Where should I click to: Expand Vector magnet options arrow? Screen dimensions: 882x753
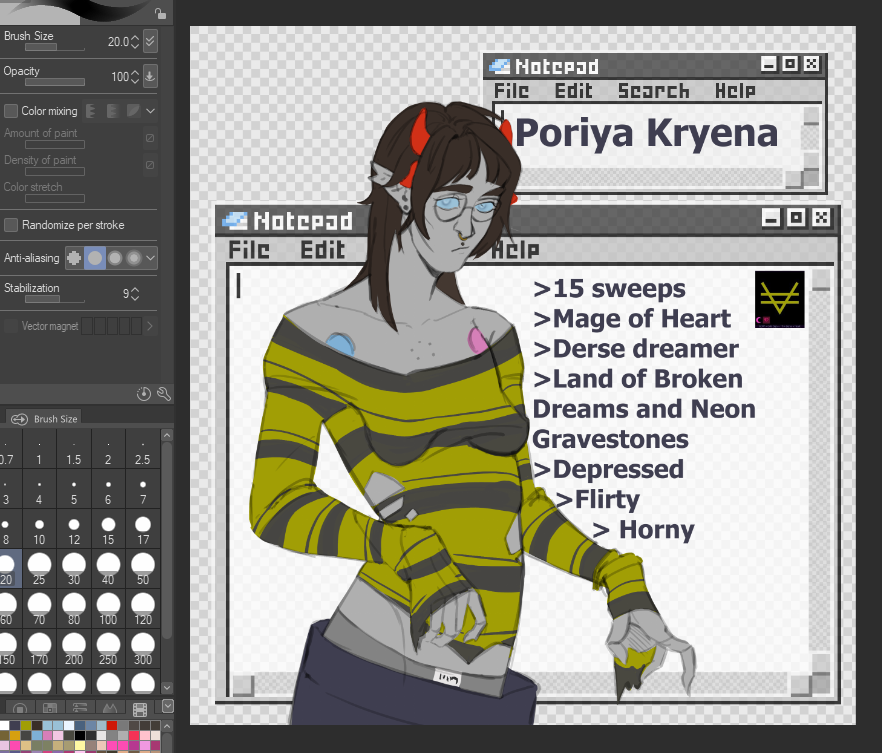click(x=150, y=326)
